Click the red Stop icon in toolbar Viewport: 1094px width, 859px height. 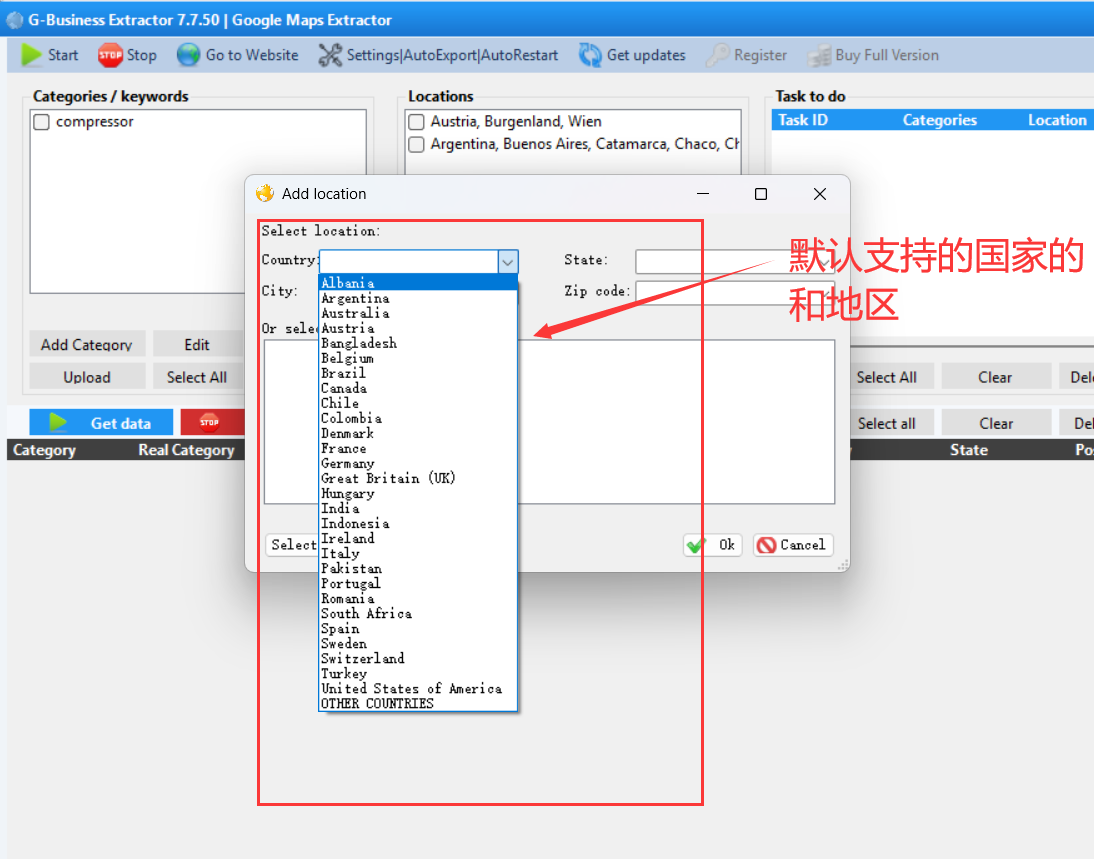point(110,55)
